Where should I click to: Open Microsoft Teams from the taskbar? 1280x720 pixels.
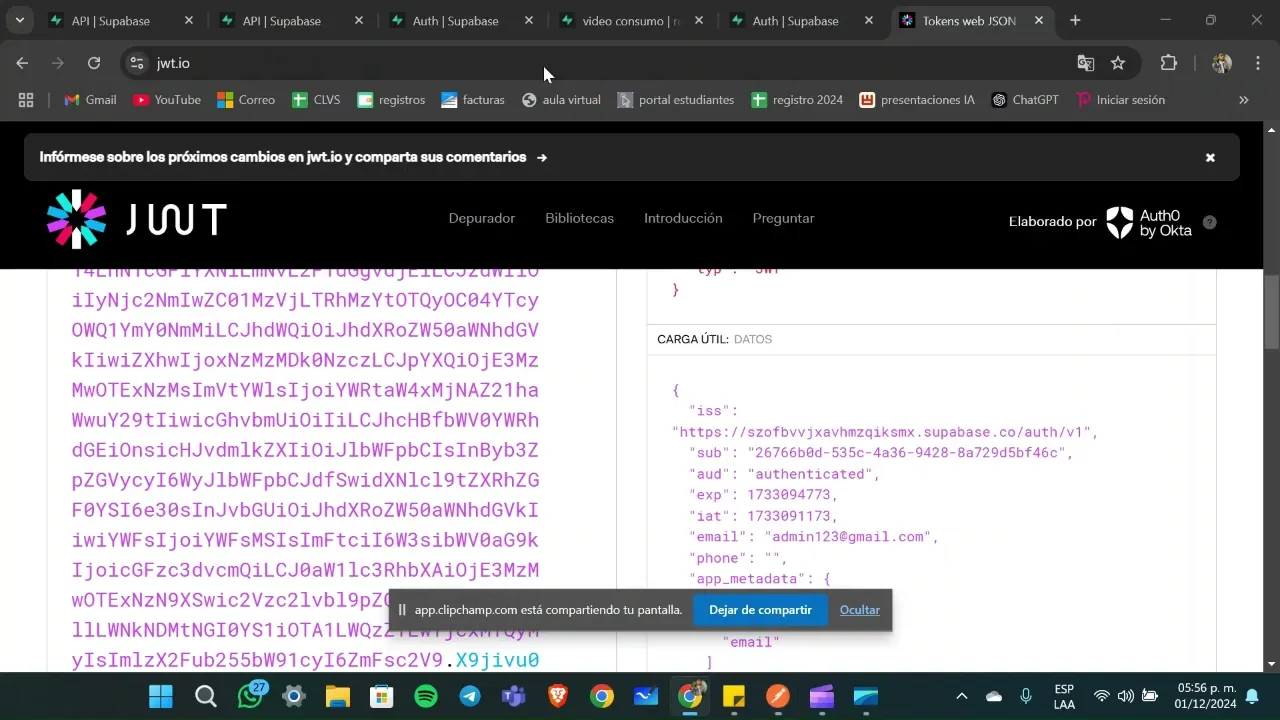(514, 696)
